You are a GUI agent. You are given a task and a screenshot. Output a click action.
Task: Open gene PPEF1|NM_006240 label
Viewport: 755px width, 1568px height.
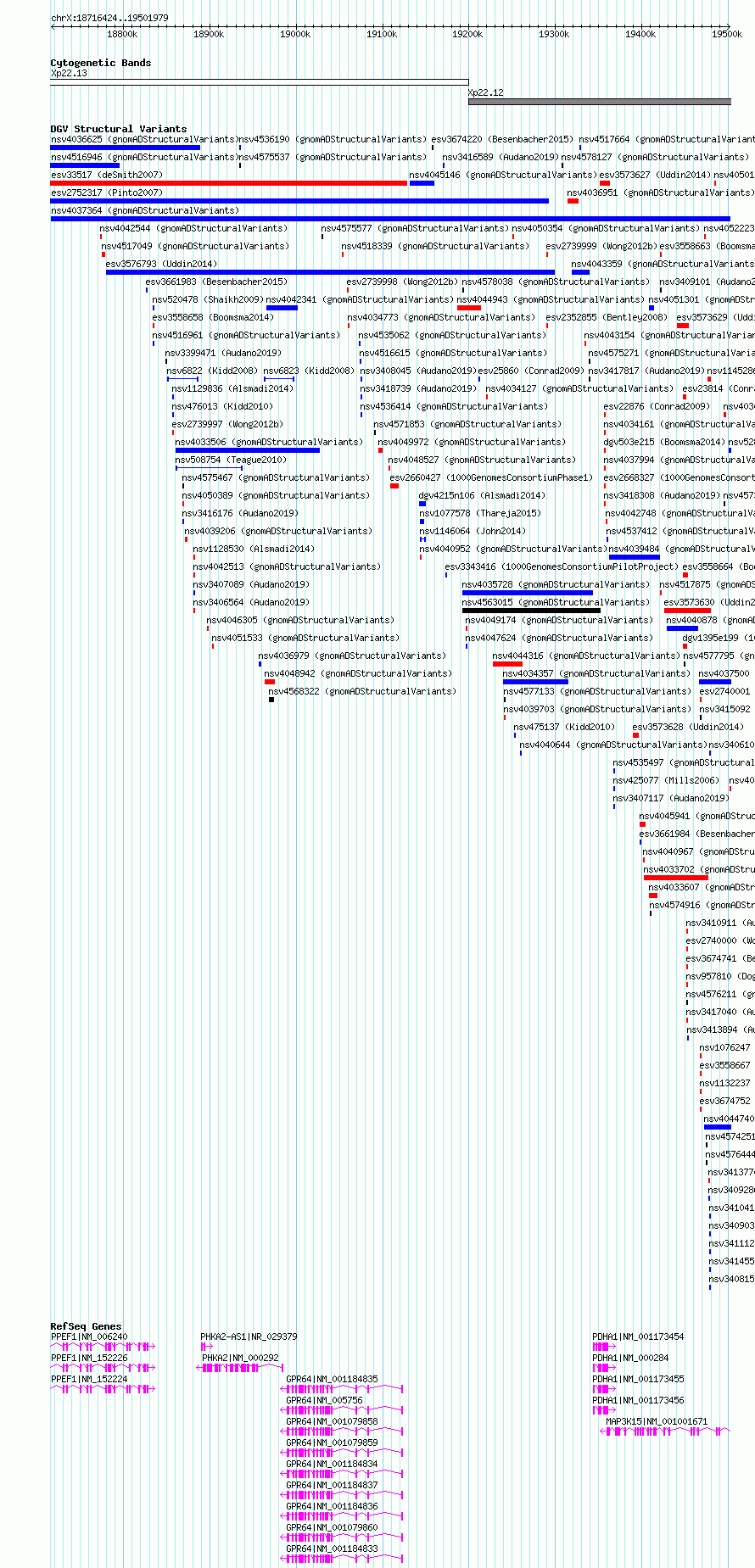click(89, 1336)
